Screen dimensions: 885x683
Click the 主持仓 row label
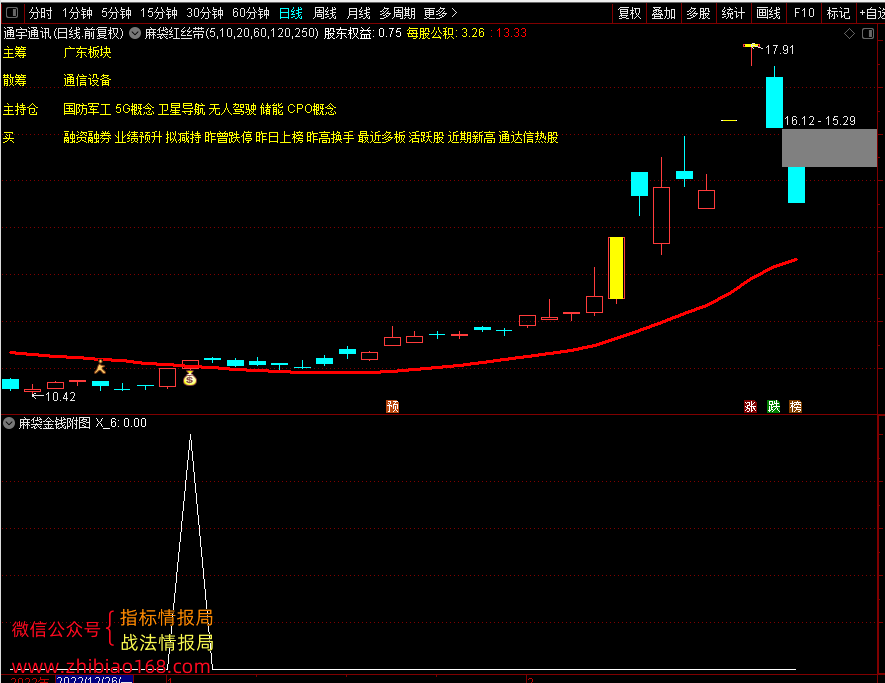20,109
